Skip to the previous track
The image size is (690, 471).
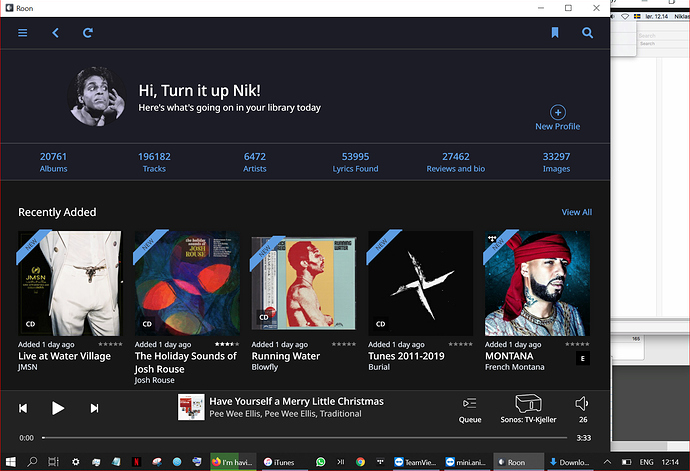point(23,408)
